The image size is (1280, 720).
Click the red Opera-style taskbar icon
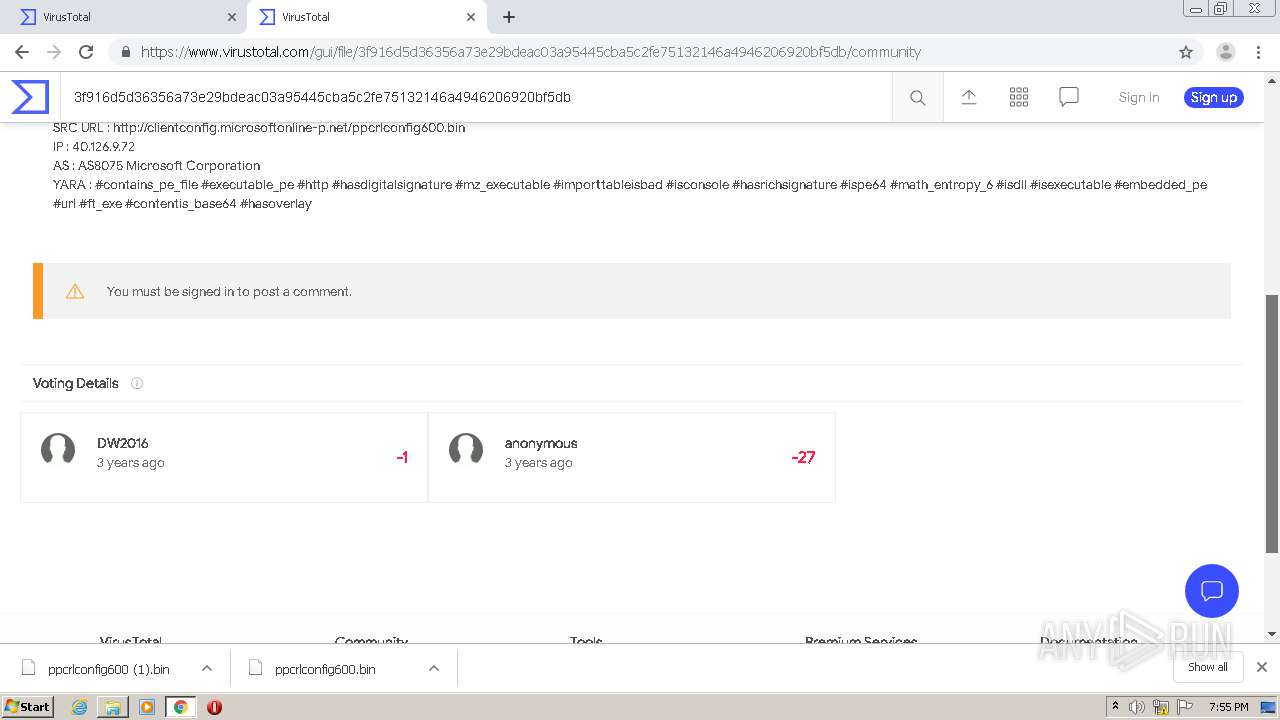click(x=214, y=707)
